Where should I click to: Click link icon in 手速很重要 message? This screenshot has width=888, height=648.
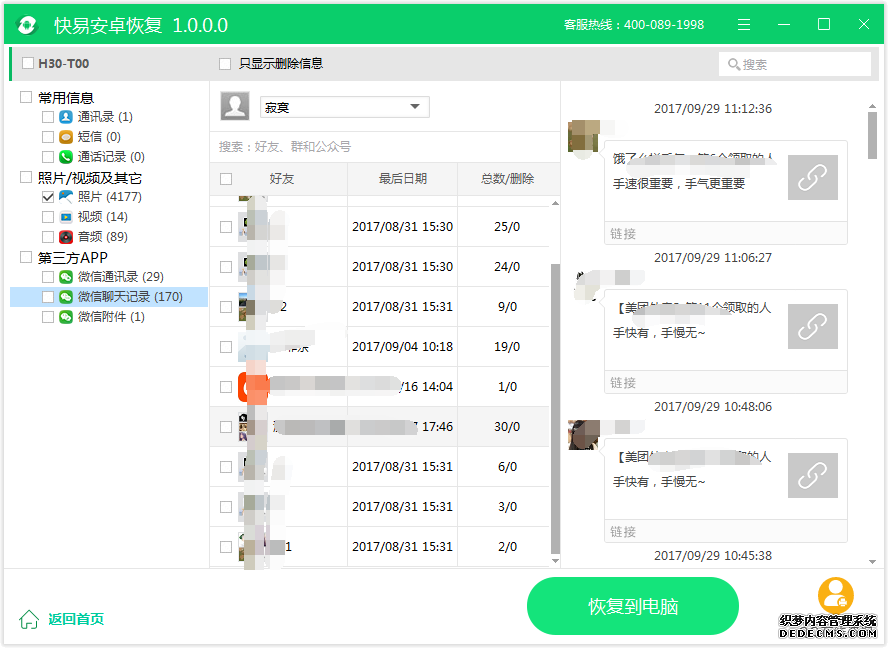812,177
